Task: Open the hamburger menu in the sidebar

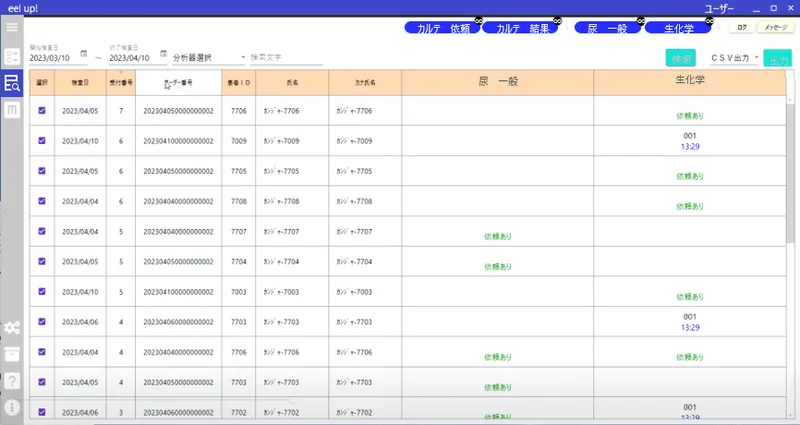Action: (x=13, y=28)
